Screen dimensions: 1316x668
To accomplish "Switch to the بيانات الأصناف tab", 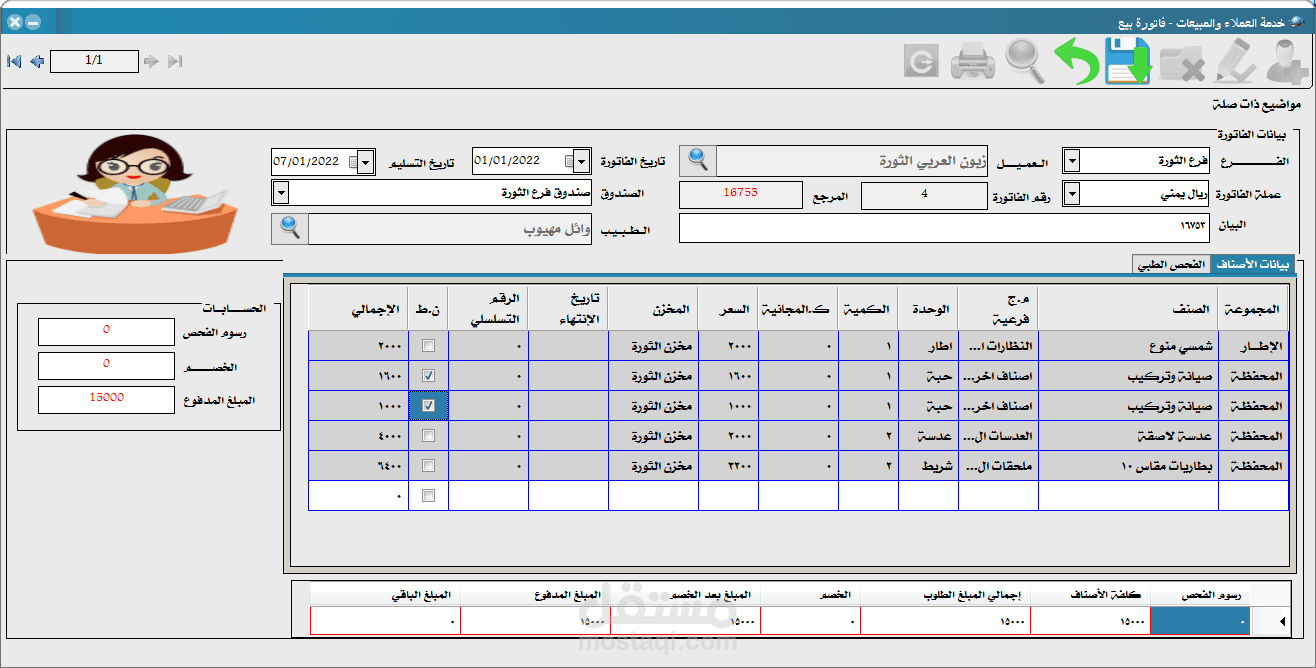I will 1252,264.
